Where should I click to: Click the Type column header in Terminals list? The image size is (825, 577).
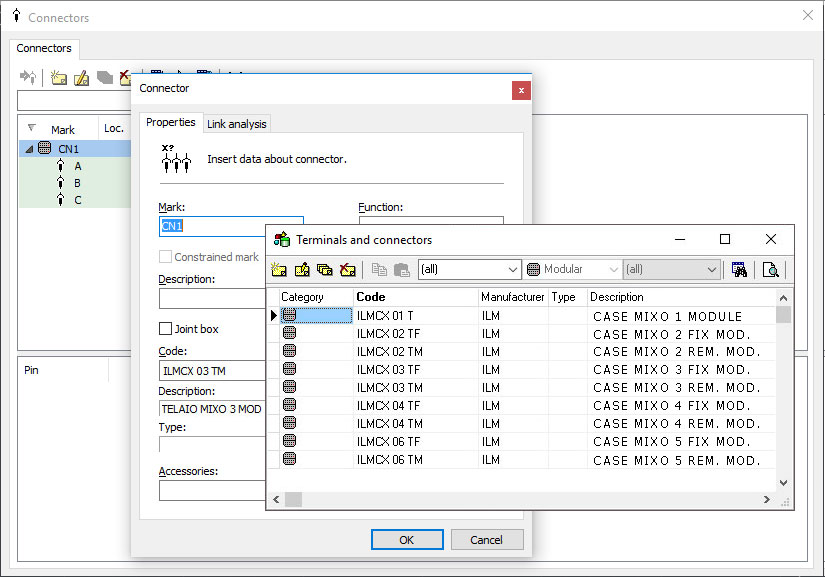(568, 297)
